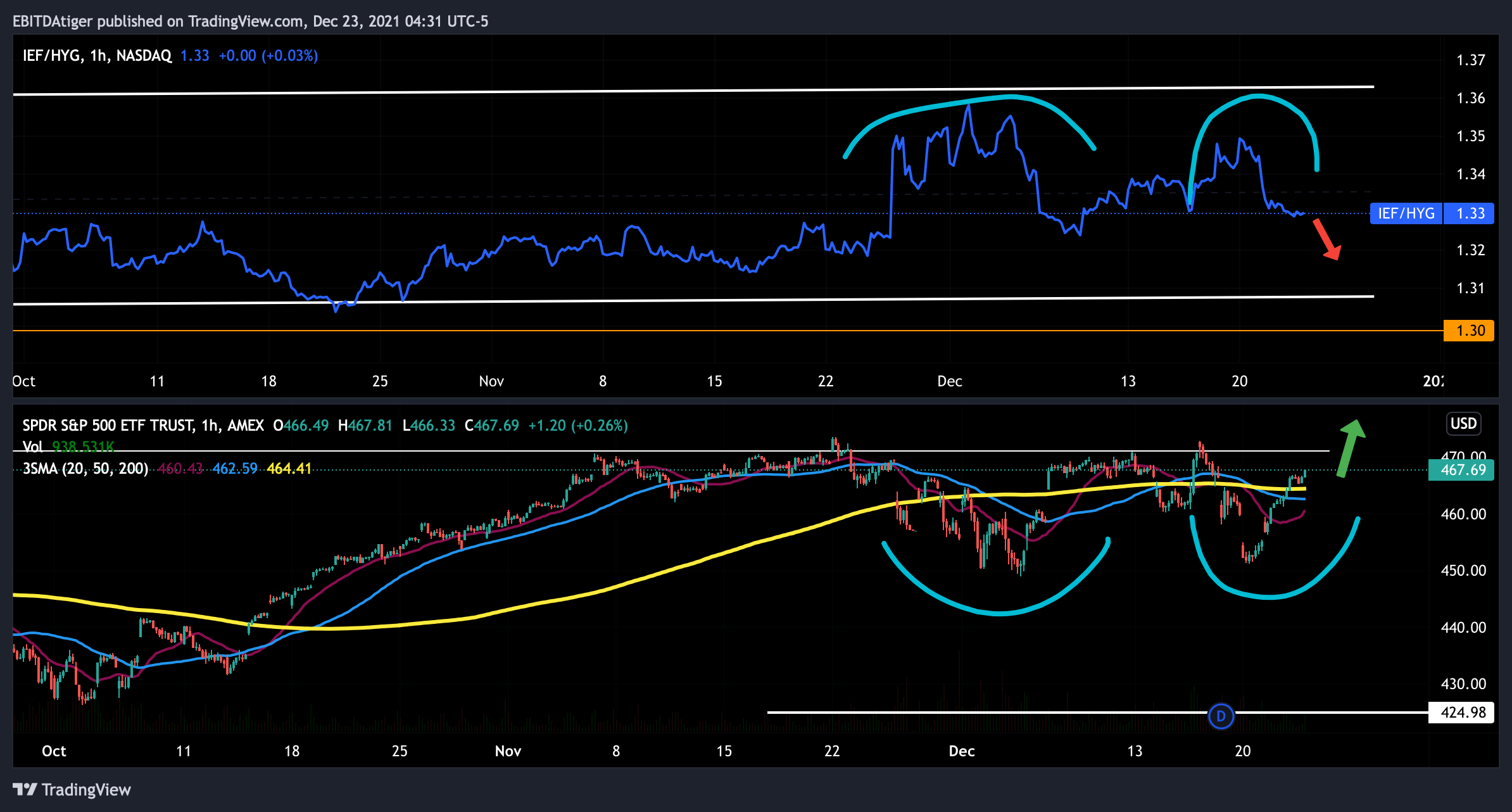Click the Nov date label in upper chart
Viewport: 1512px width, 812px height.
pos(491,381)
